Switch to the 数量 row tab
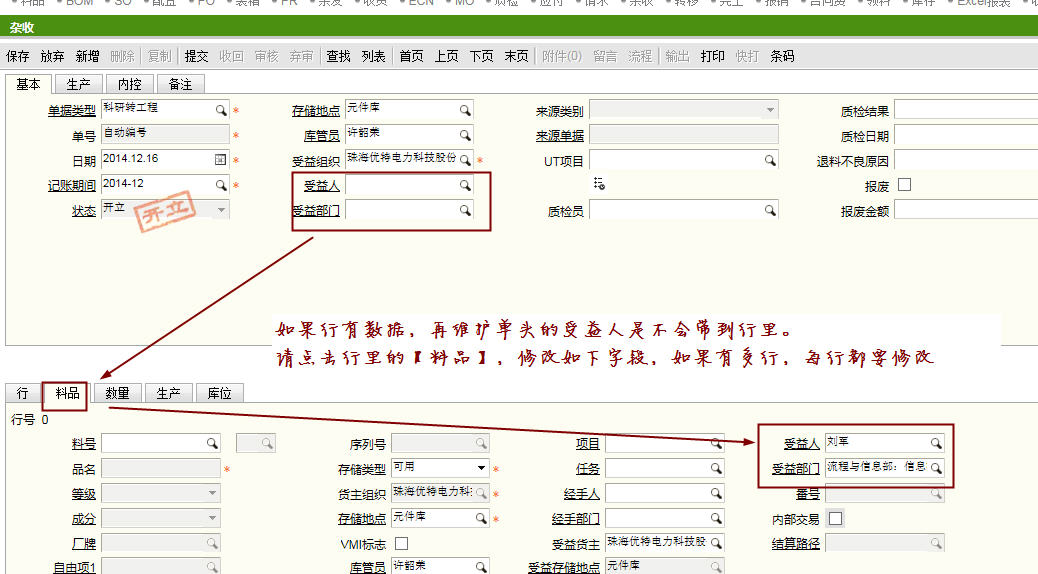The image size is (1038, 574). (x=117, y=393)
